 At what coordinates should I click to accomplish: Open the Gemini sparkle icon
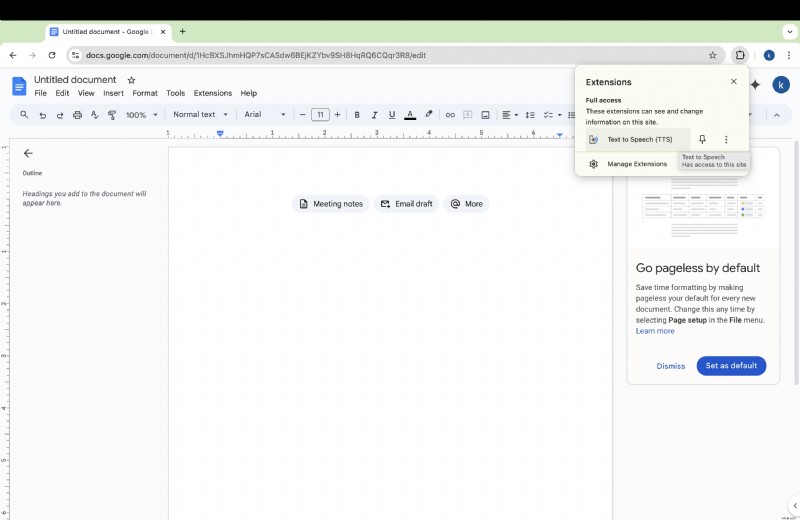tap(755, 85)
